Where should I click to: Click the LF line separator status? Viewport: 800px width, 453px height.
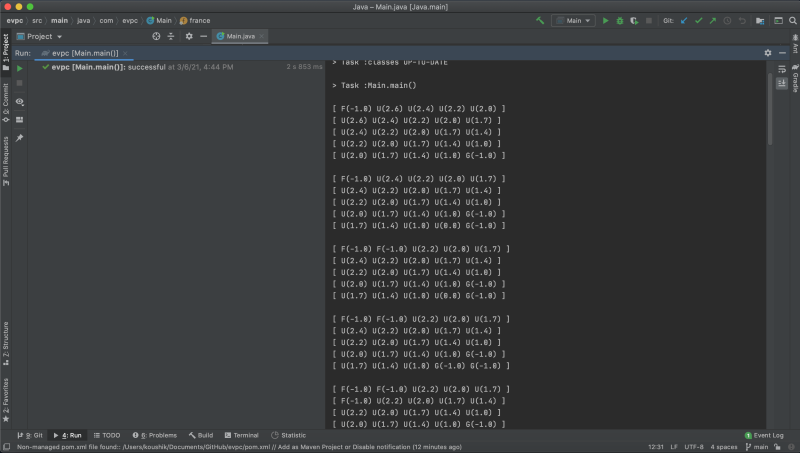674,447
